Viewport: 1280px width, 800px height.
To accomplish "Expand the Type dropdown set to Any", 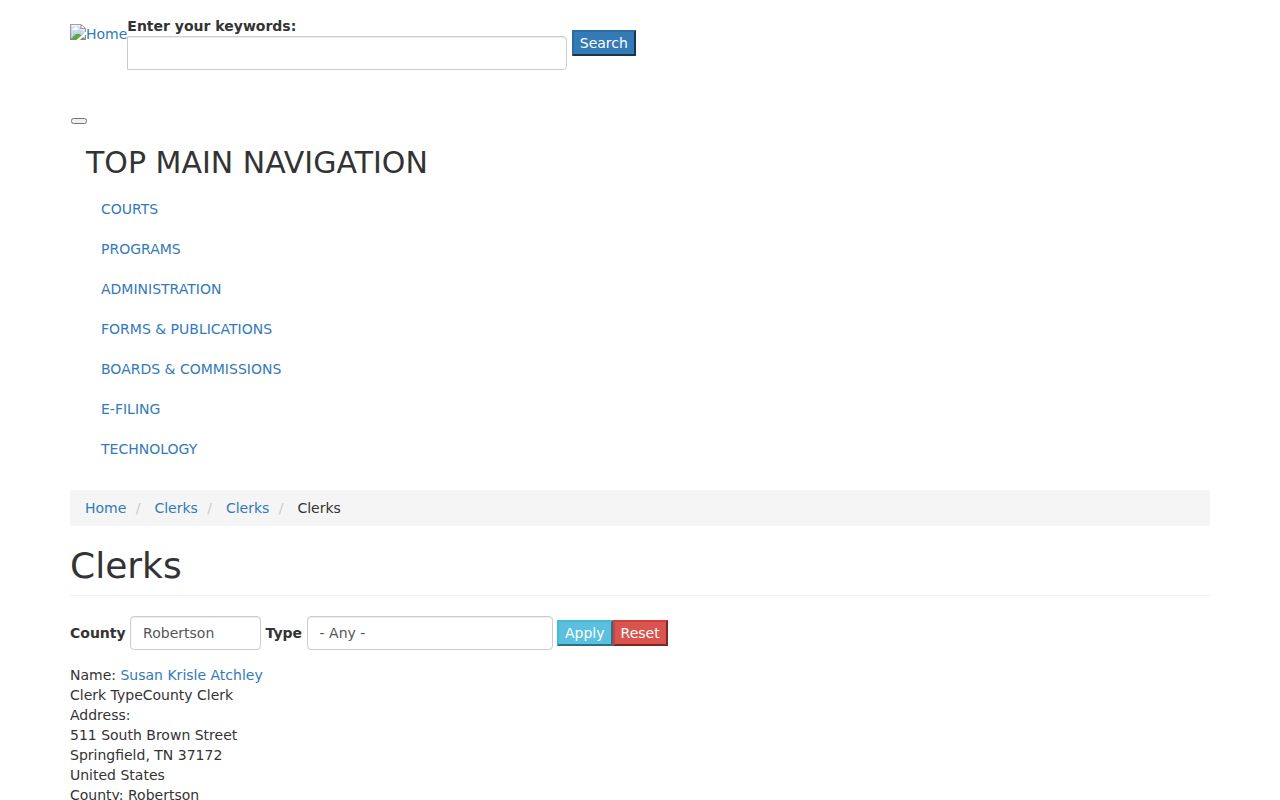I will [x=430, y=633].
